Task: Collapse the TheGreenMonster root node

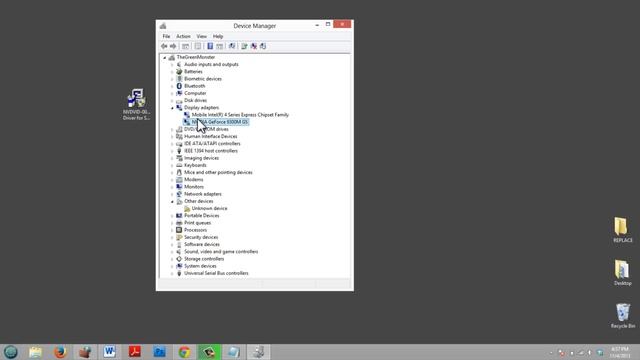Action: 165,58
